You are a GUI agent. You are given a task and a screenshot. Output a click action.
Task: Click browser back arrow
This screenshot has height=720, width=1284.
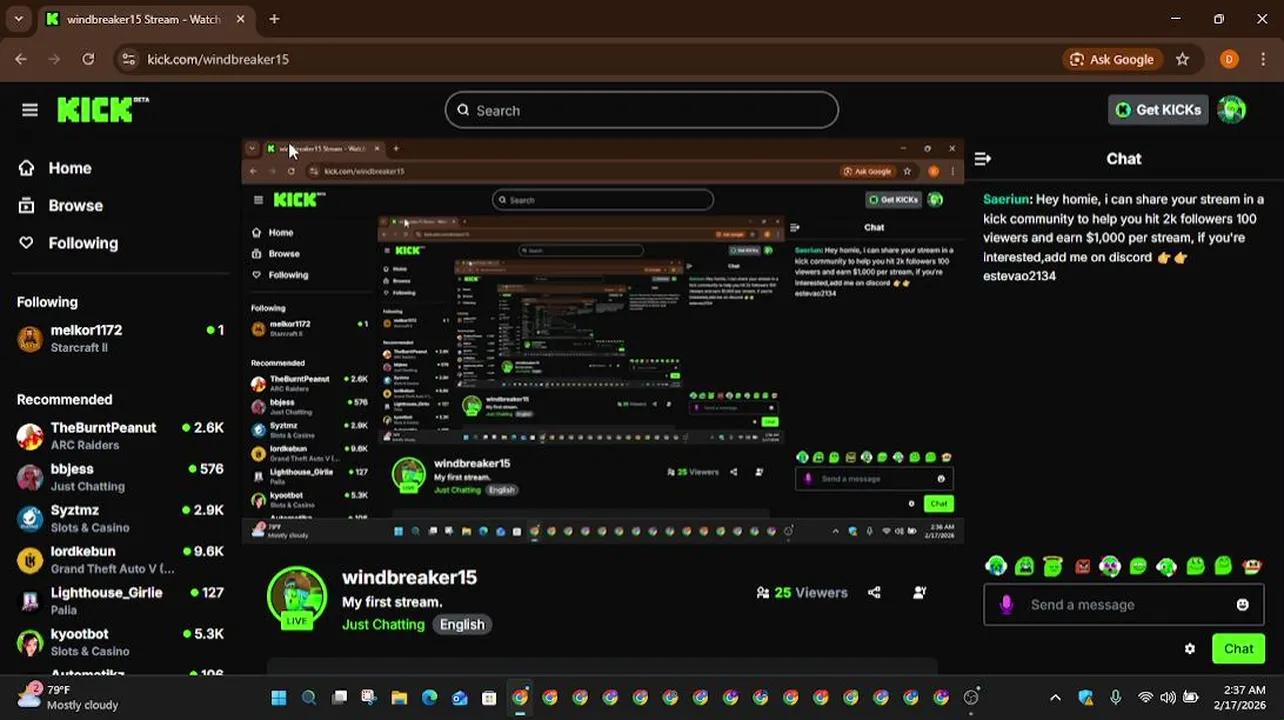[21, 59]
